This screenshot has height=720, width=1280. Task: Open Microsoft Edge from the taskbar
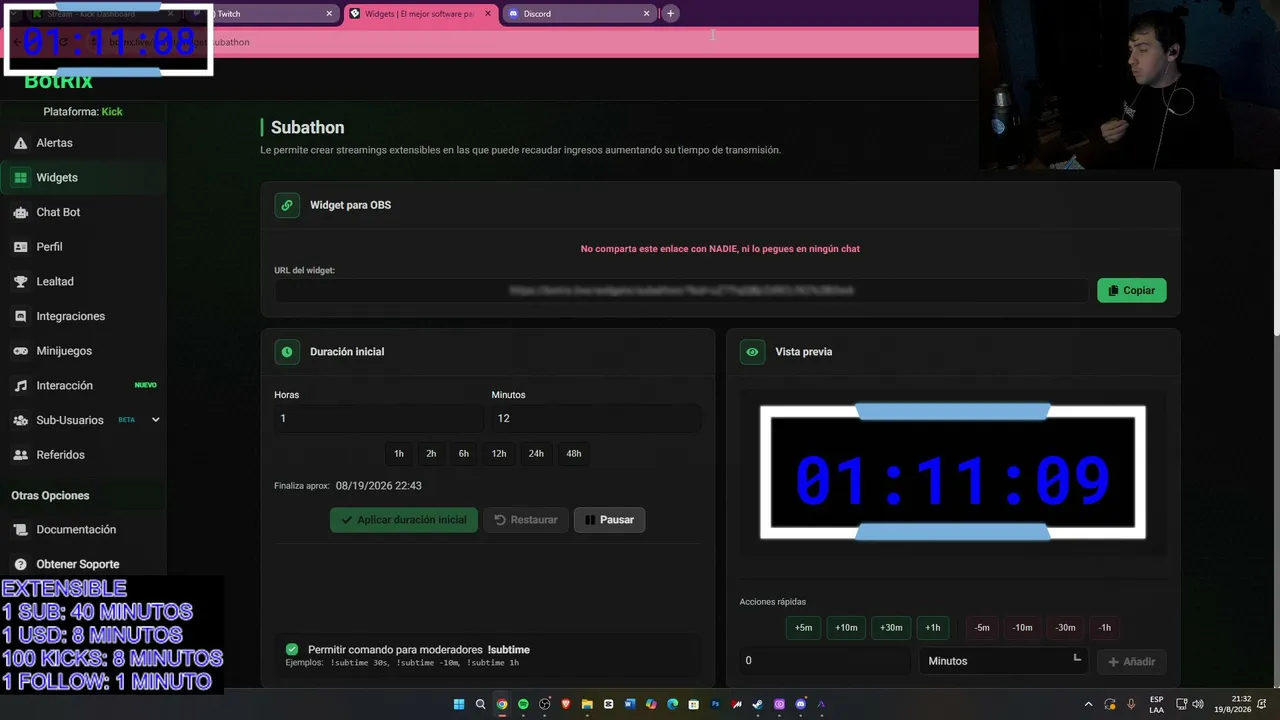672,704
